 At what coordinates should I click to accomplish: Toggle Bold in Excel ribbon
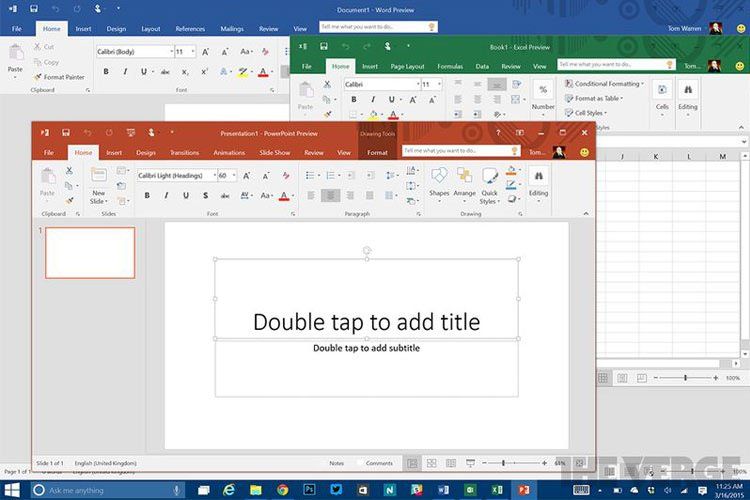(353, 100)
